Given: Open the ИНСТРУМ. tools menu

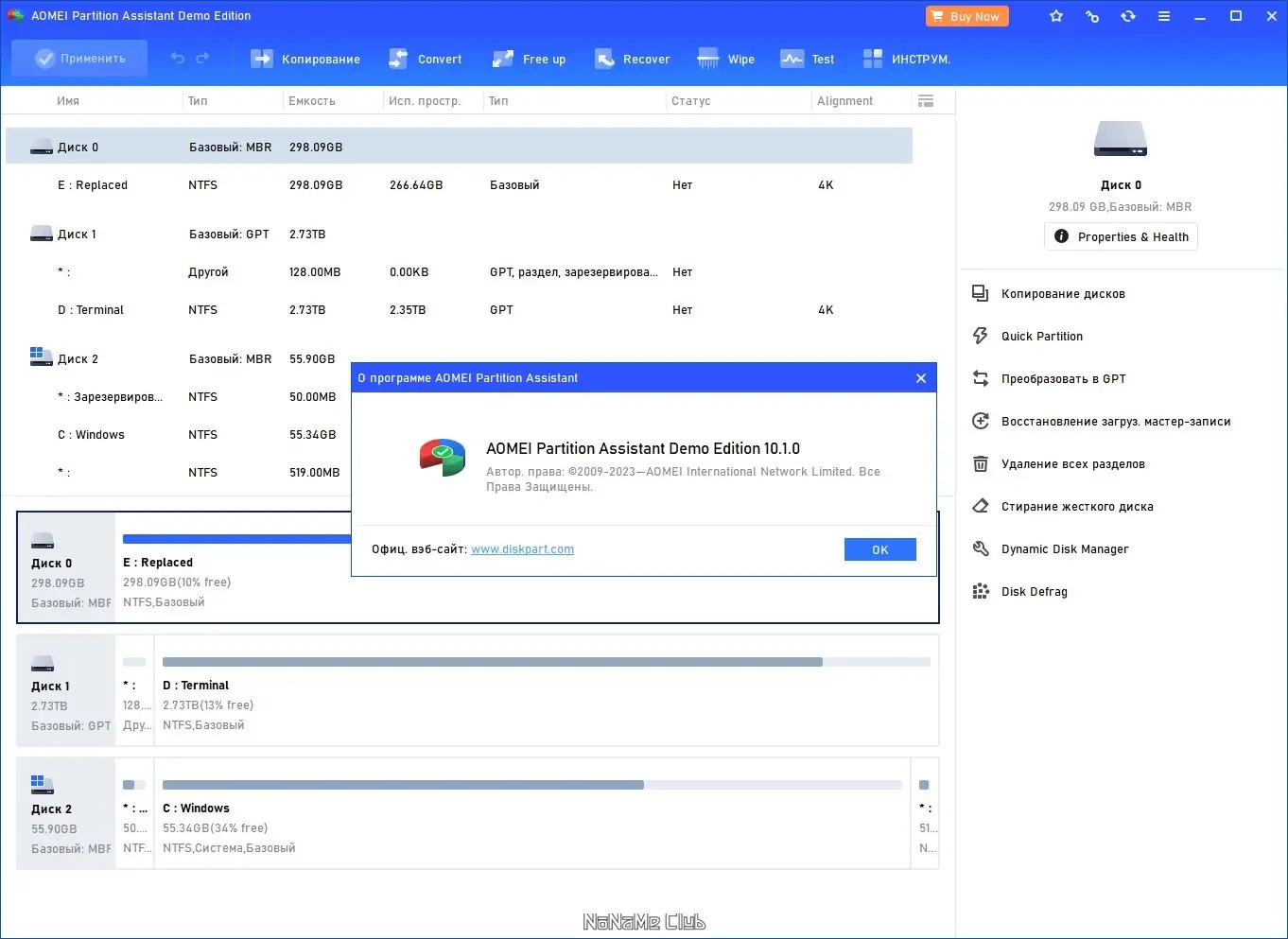Looking at the screenshot, I should (x=906, y=59).
